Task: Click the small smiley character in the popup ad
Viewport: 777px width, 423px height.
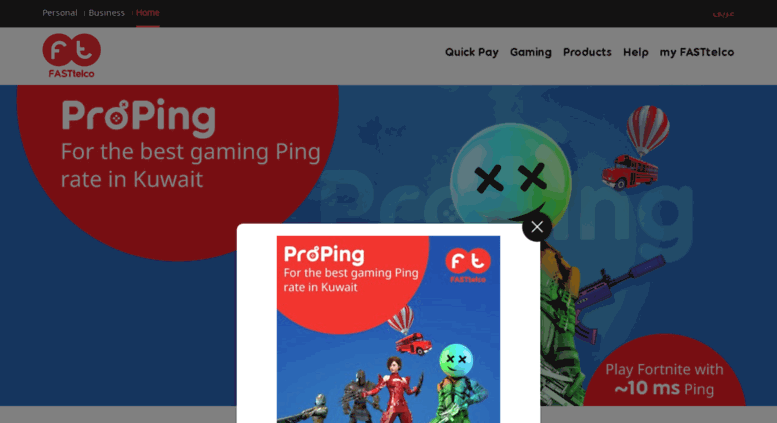Action: (x=456, y=361)
